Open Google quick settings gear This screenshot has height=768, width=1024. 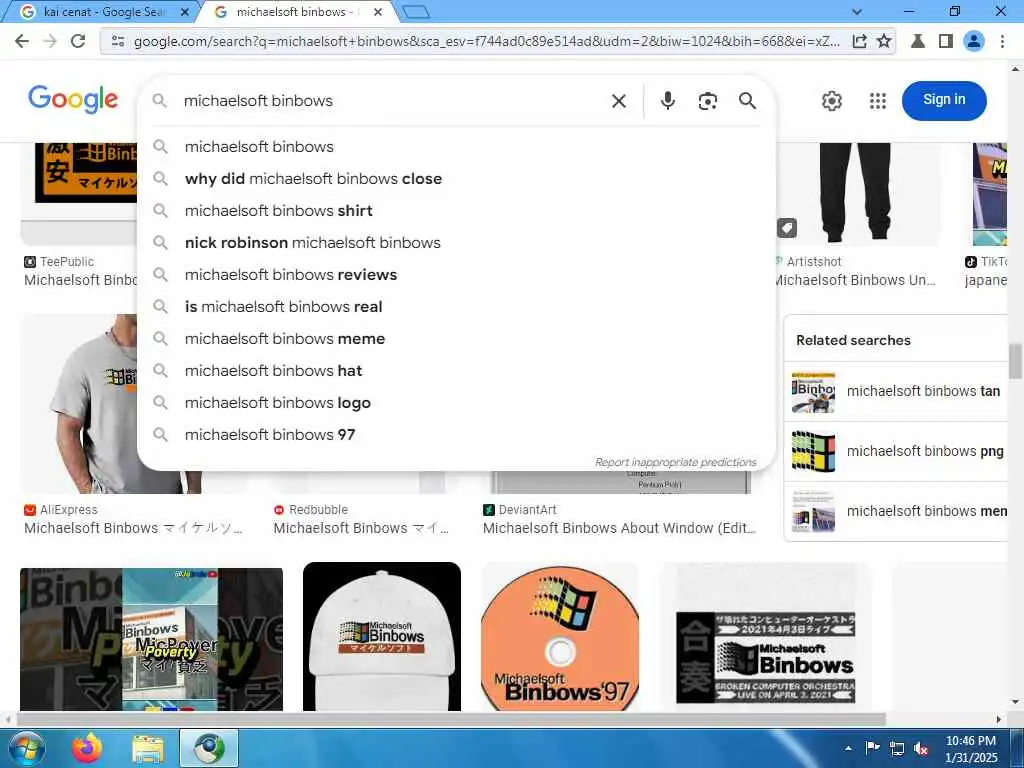click(831, 101)
